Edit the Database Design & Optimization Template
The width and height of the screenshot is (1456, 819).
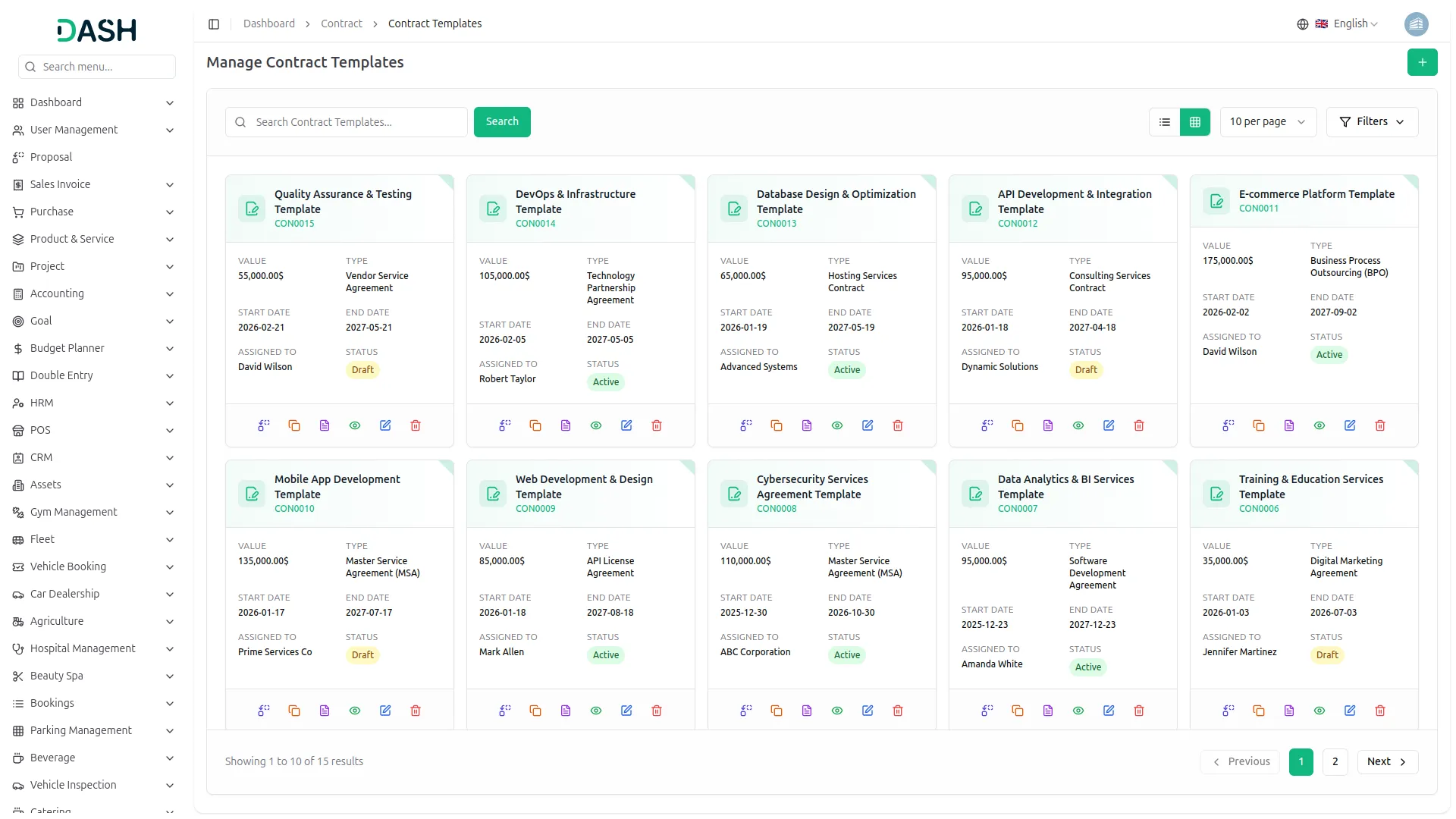pyautogui.click(x=867, y=425)
